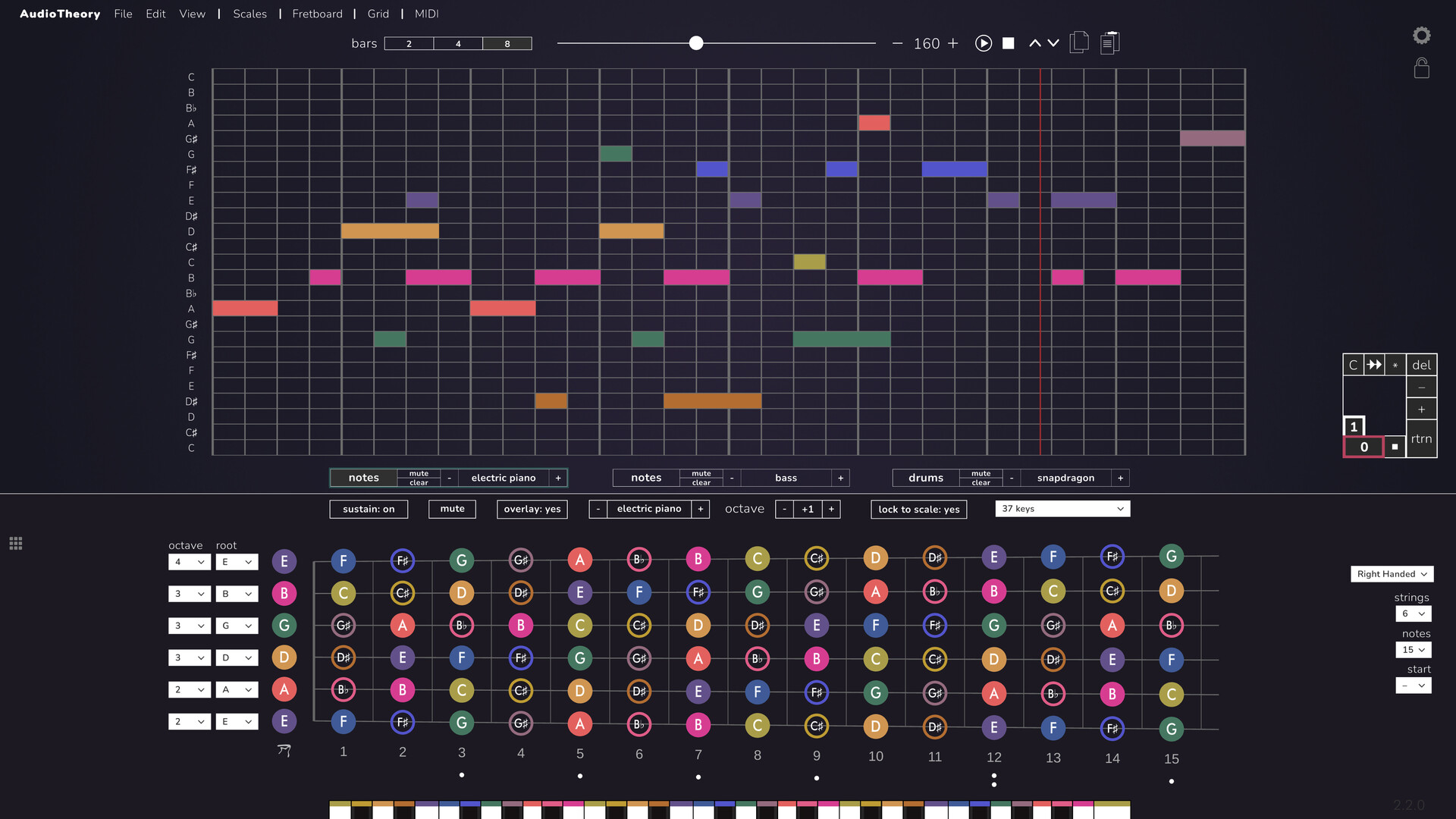The width and height of the screenshot is (1456, 819).
Task: Open the 37 keys dropdown
Action: pyautogui.click(x=1062, y=508)
